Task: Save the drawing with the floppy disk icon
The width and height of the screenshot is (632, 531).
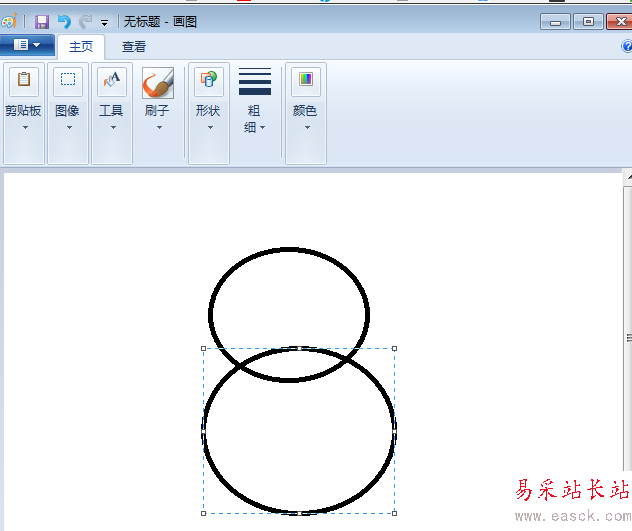Action: point(42,22)
